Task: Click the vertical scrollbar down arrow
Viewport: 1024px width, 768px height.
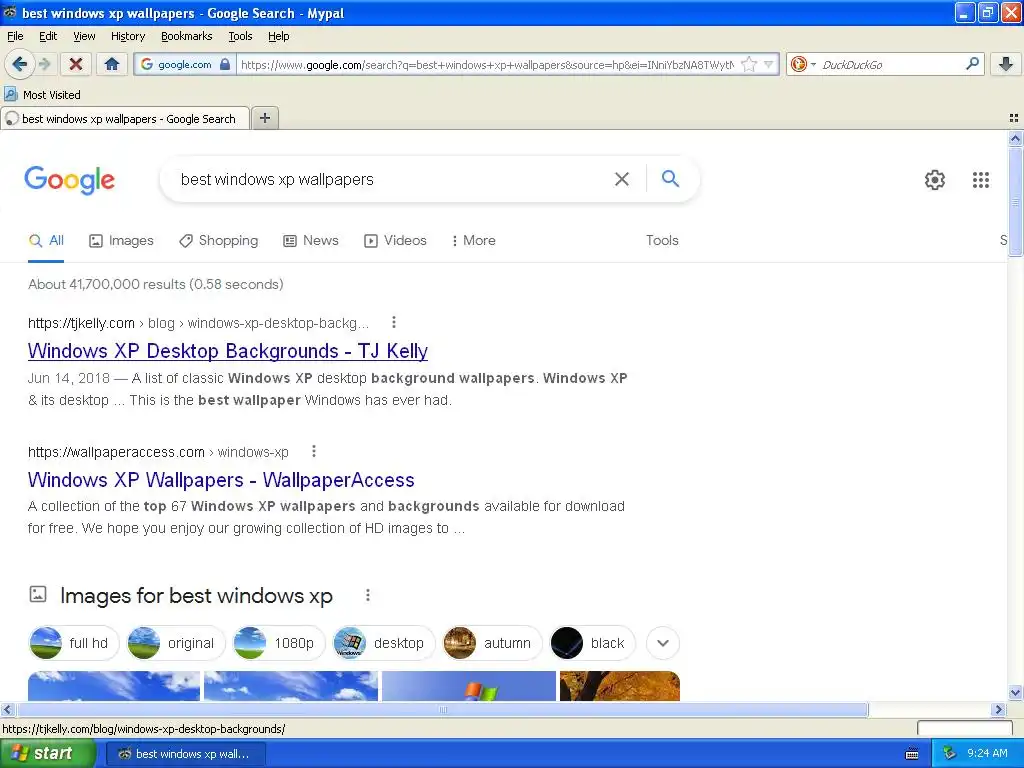Action: coord(1015,693)
